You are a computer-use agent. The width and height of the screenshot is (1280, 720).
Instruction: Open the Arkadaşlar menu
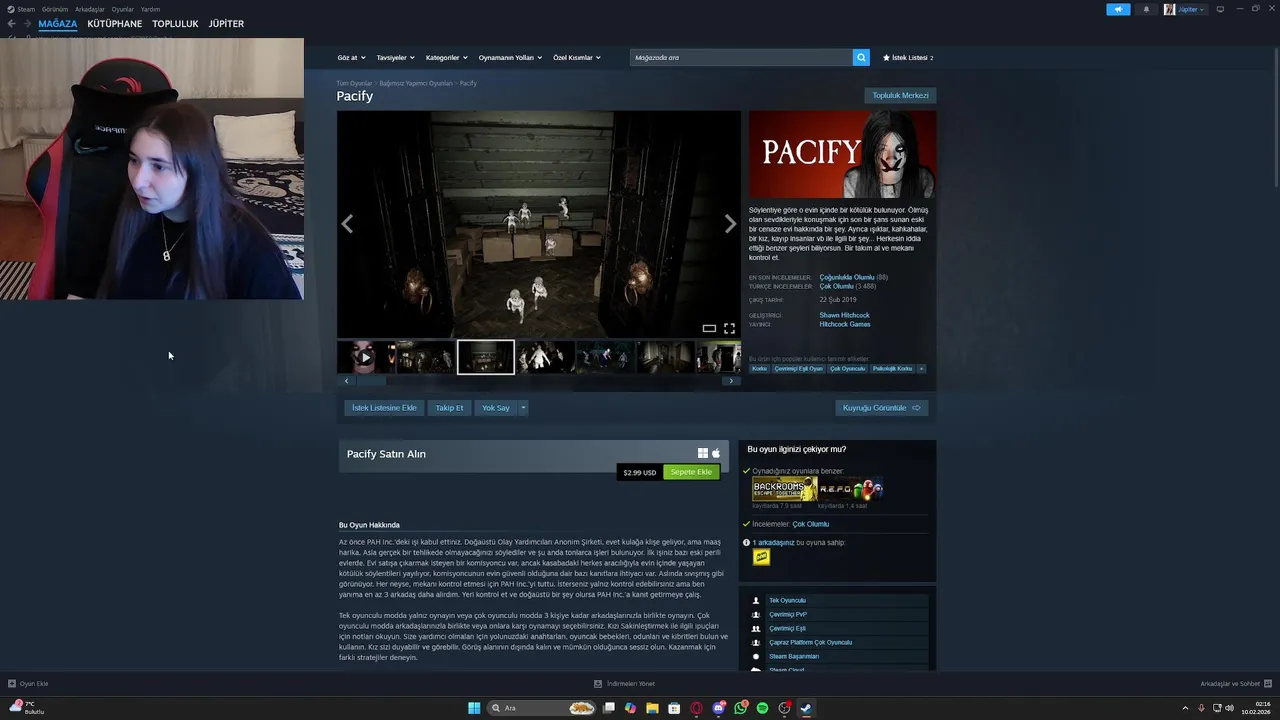point(90,9)
